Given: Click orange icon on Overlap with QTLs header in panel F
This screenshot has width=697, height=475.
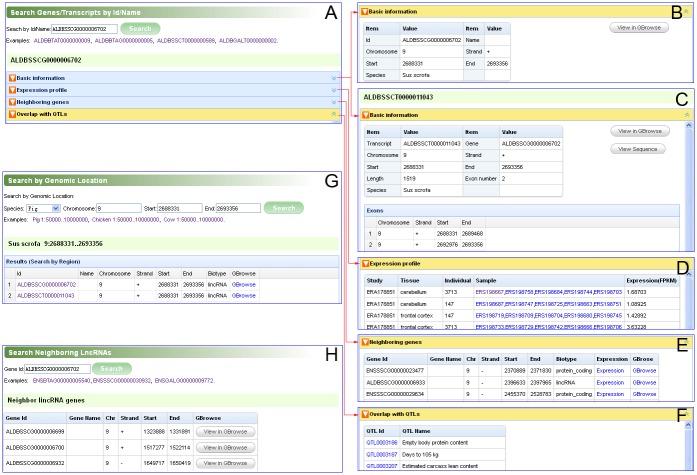Looking at the screenshot, I should click(365, 413).
